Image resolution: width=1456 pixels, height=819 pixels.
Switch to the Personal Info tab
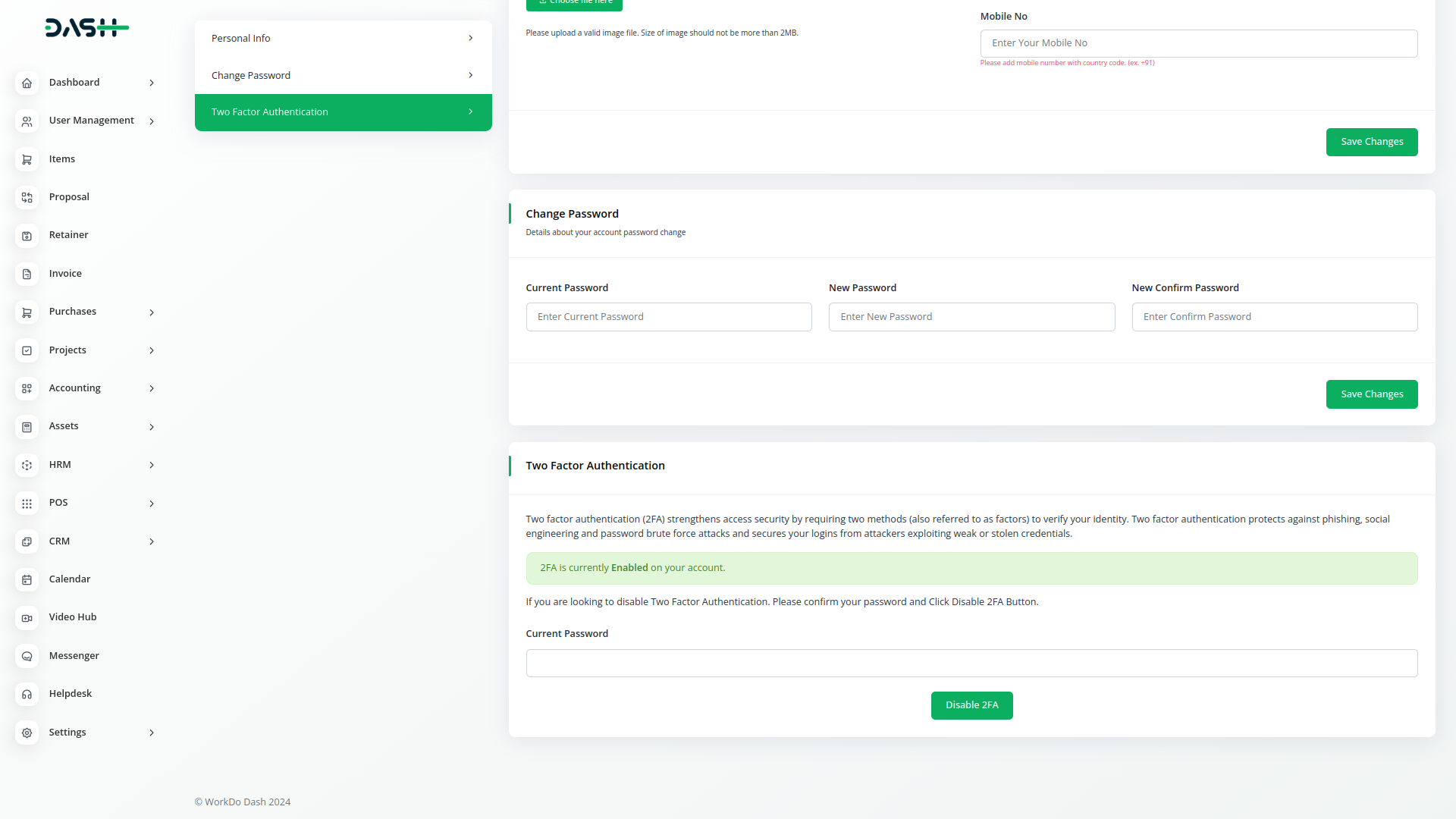(x=343, y=39)
